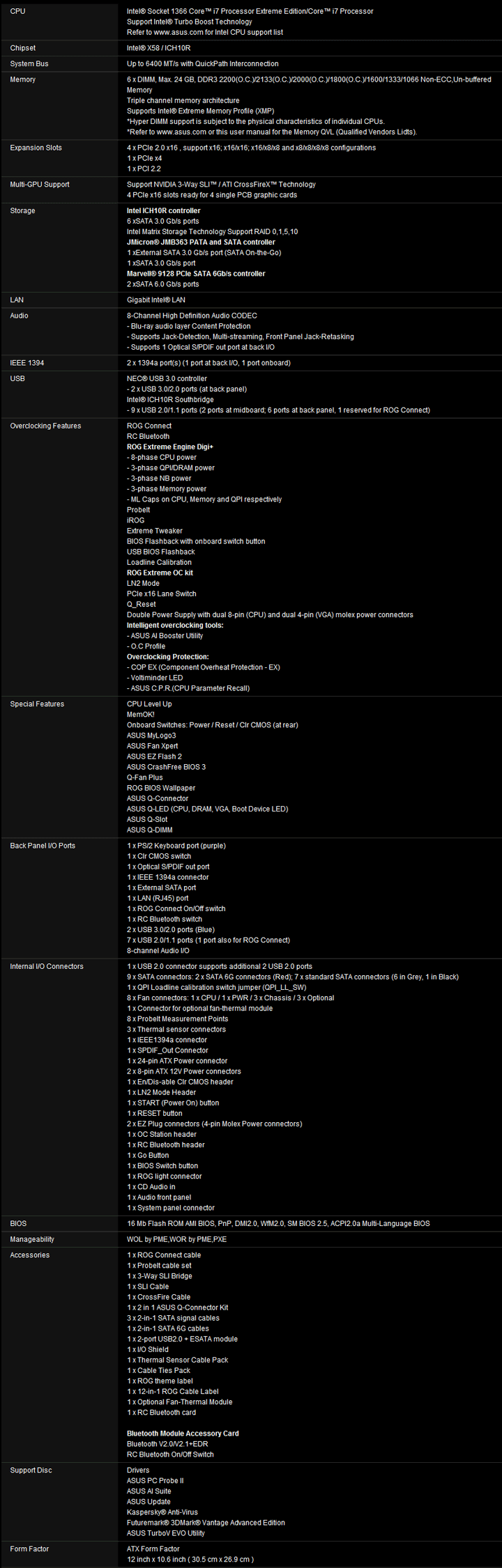Click the System Bus row label

pos(29,63)
